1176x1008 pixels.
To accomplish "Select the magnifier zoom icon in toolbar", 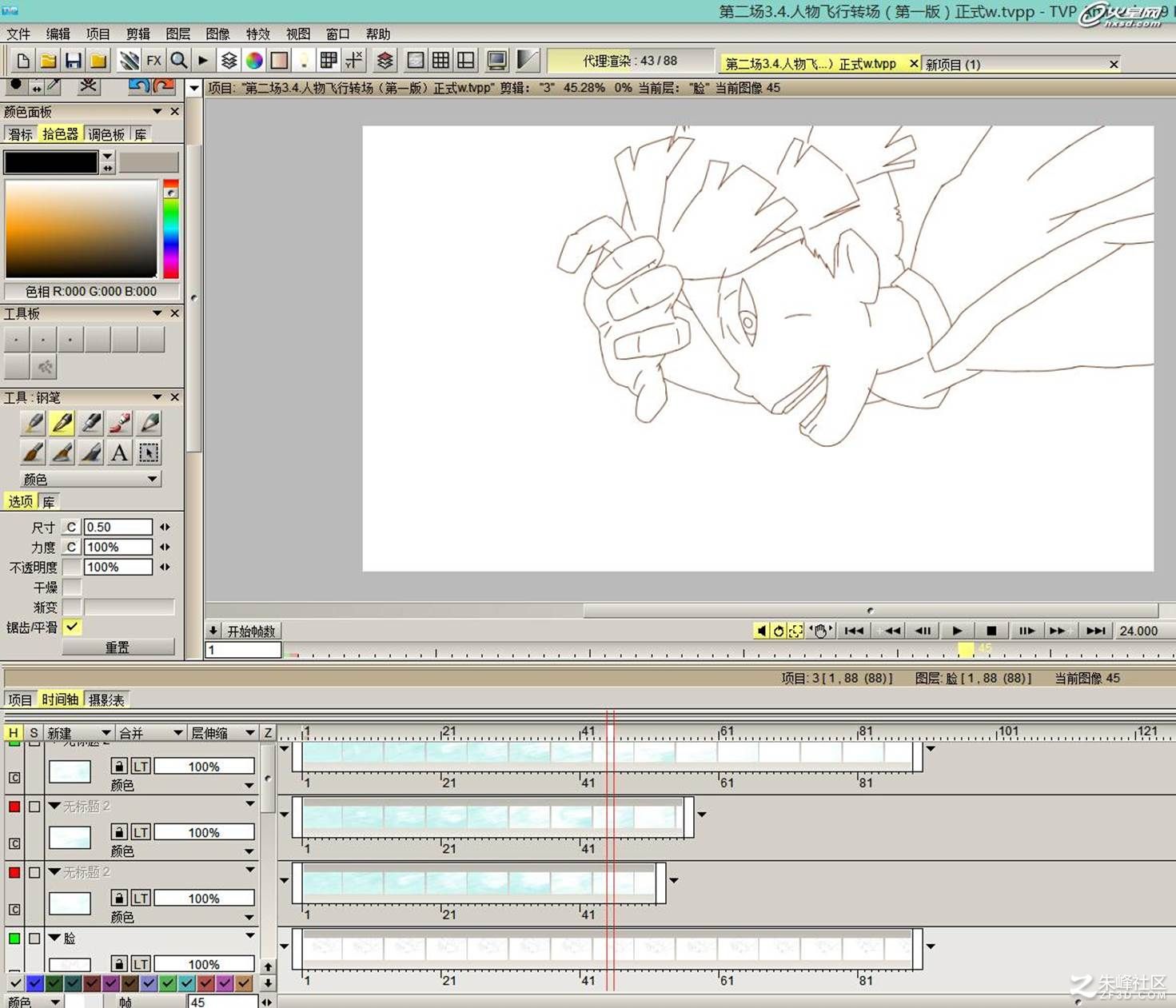I will 178,61.
